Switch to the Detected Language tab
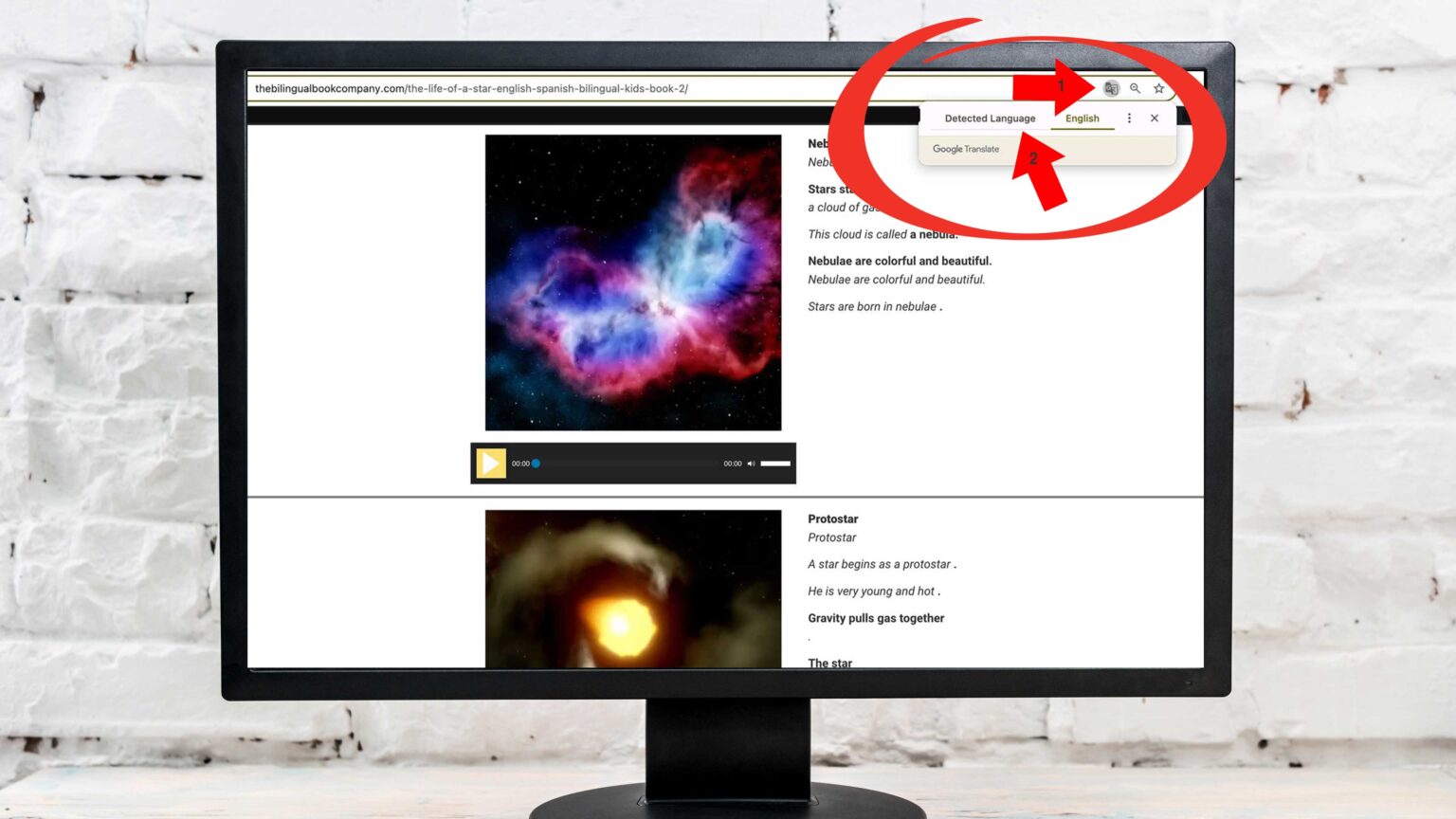This screenshot has width=1456, height=819. click(x=990, y=118)
